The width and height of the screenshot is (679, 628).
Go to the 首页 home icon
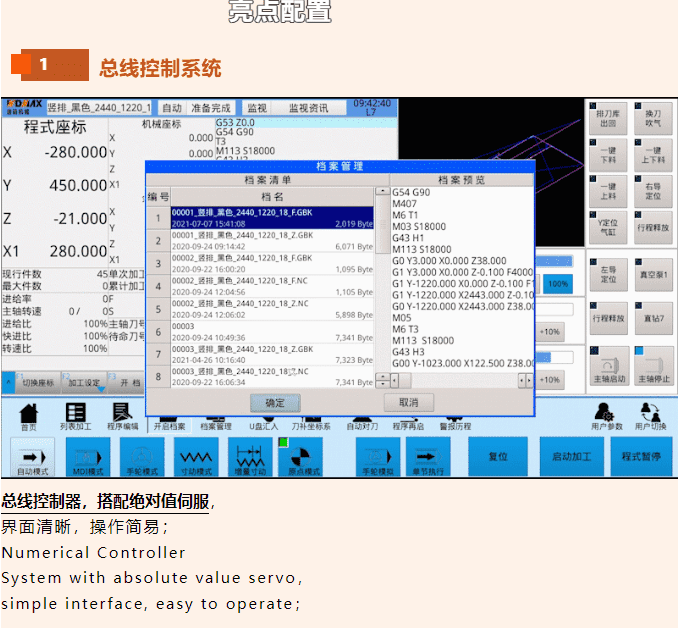pos(29,417)
